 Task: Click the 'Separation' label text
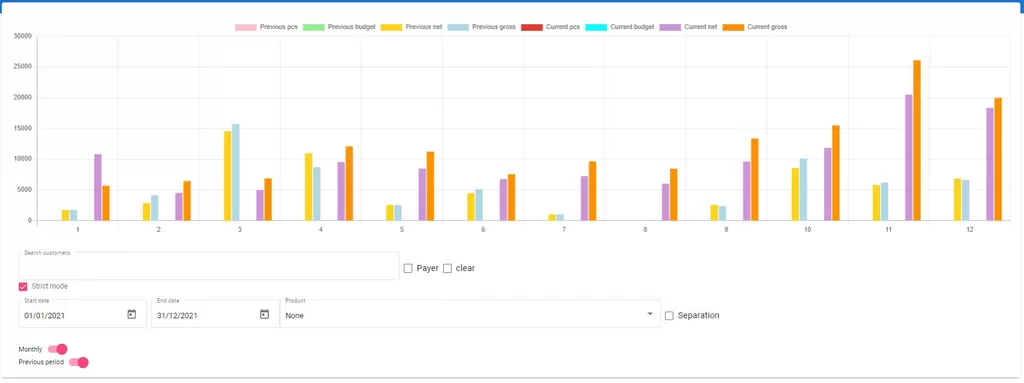click(x=699, y=316)
